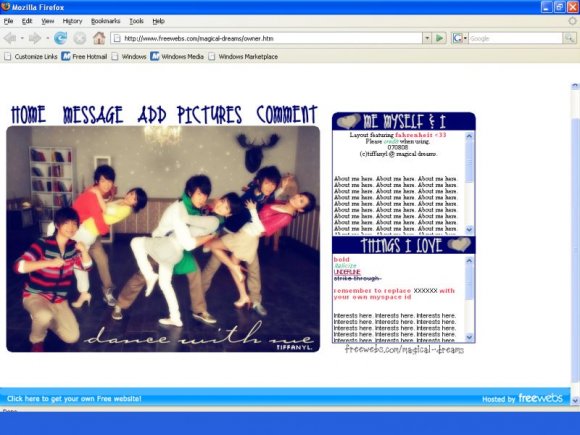Click the ME MYSELF & I header
580x435 pixels.
404,121
